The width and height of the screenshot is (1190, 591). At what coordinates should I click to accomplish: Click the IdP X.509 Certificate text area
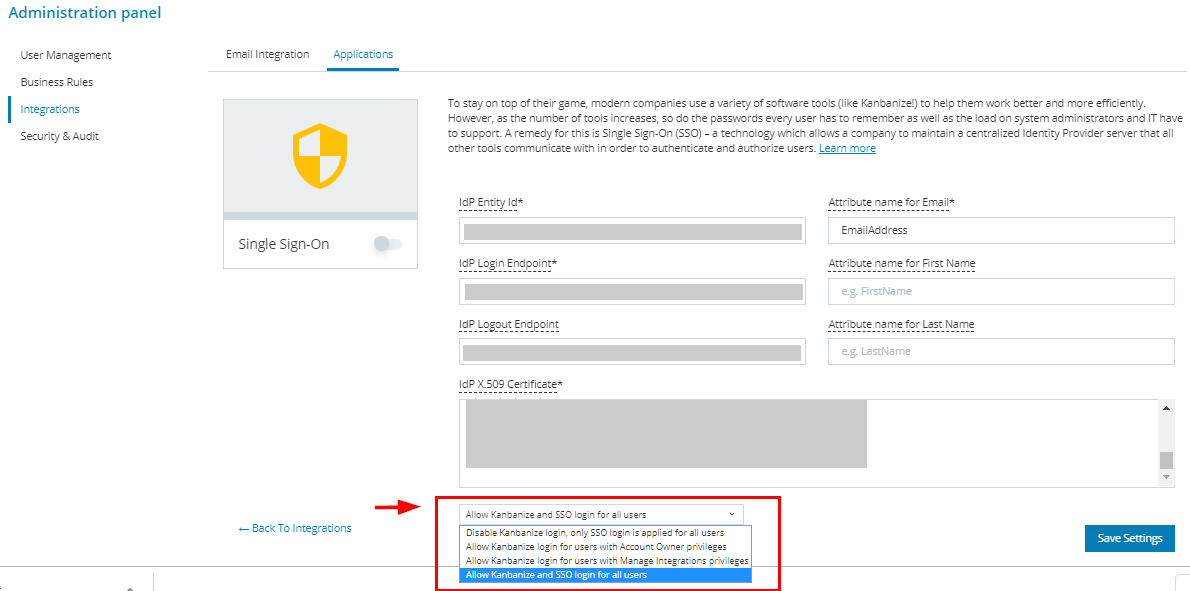tap(809, 443)
